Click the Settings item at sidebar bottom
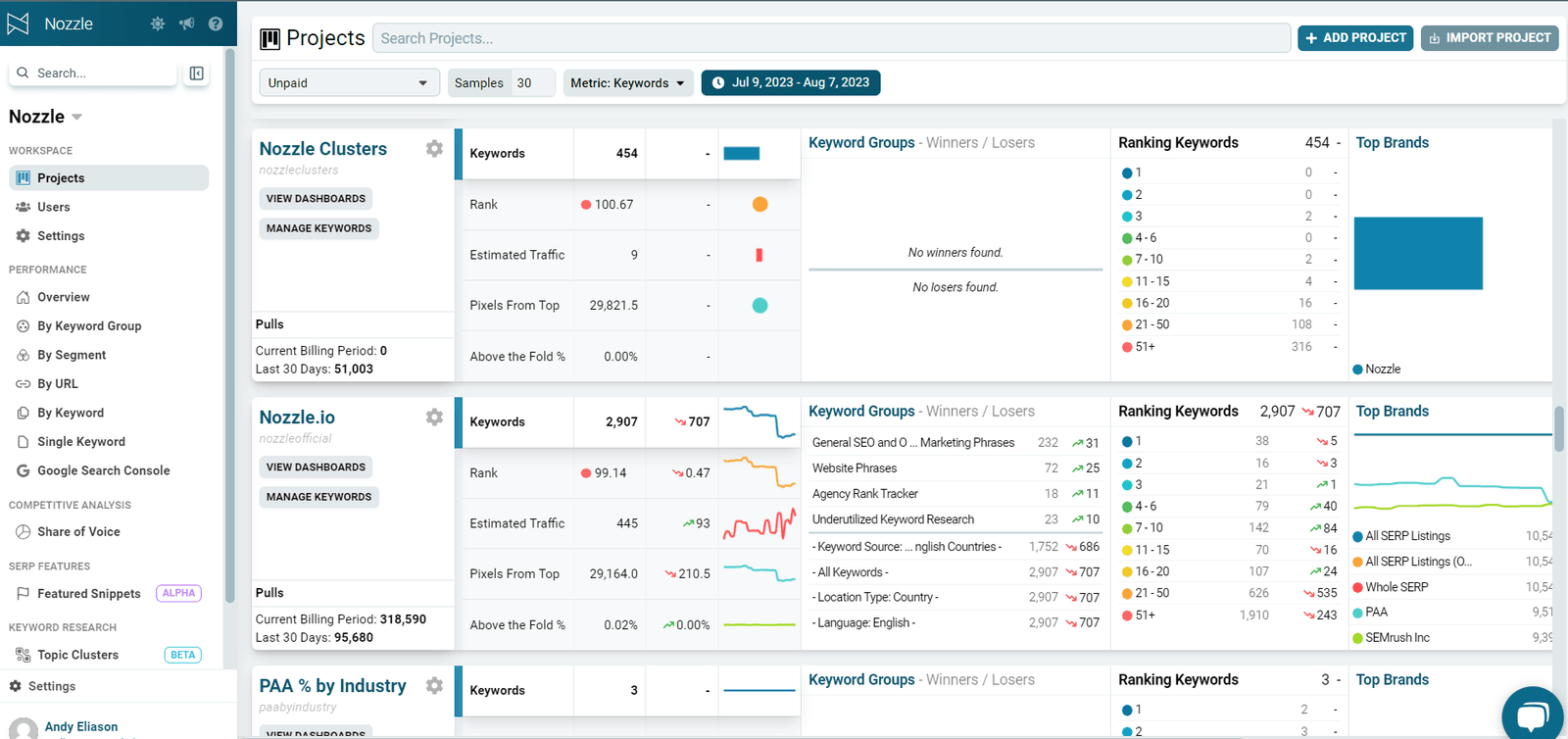Screen dimensions: 1568x739 coord(52,686)
